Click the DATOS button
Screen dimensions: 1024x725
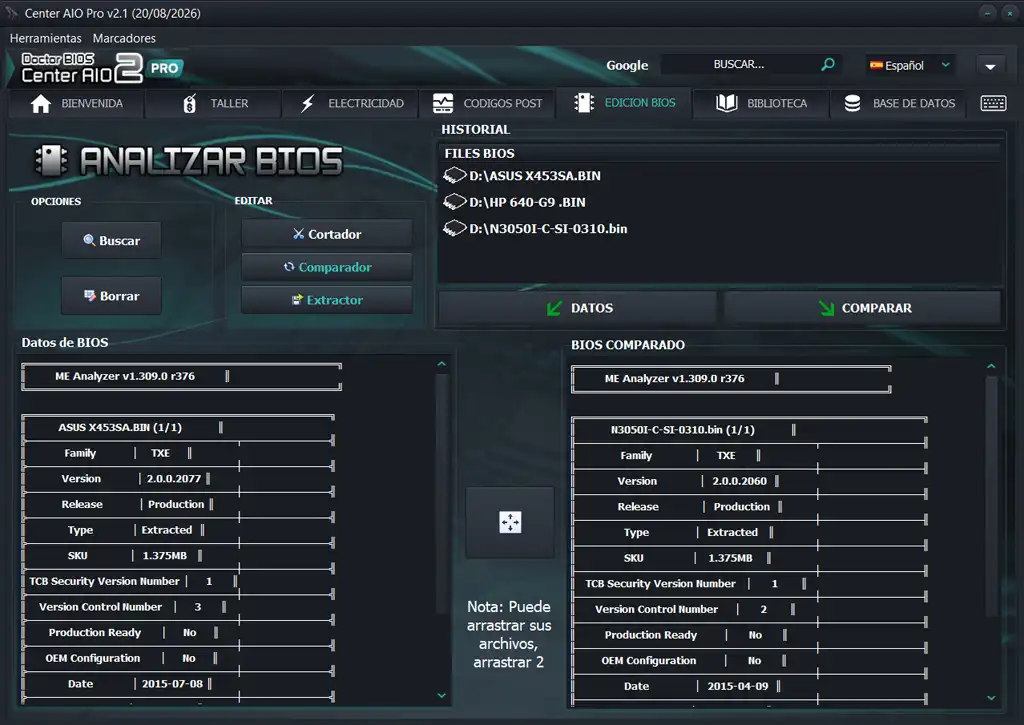coord(578,308)
